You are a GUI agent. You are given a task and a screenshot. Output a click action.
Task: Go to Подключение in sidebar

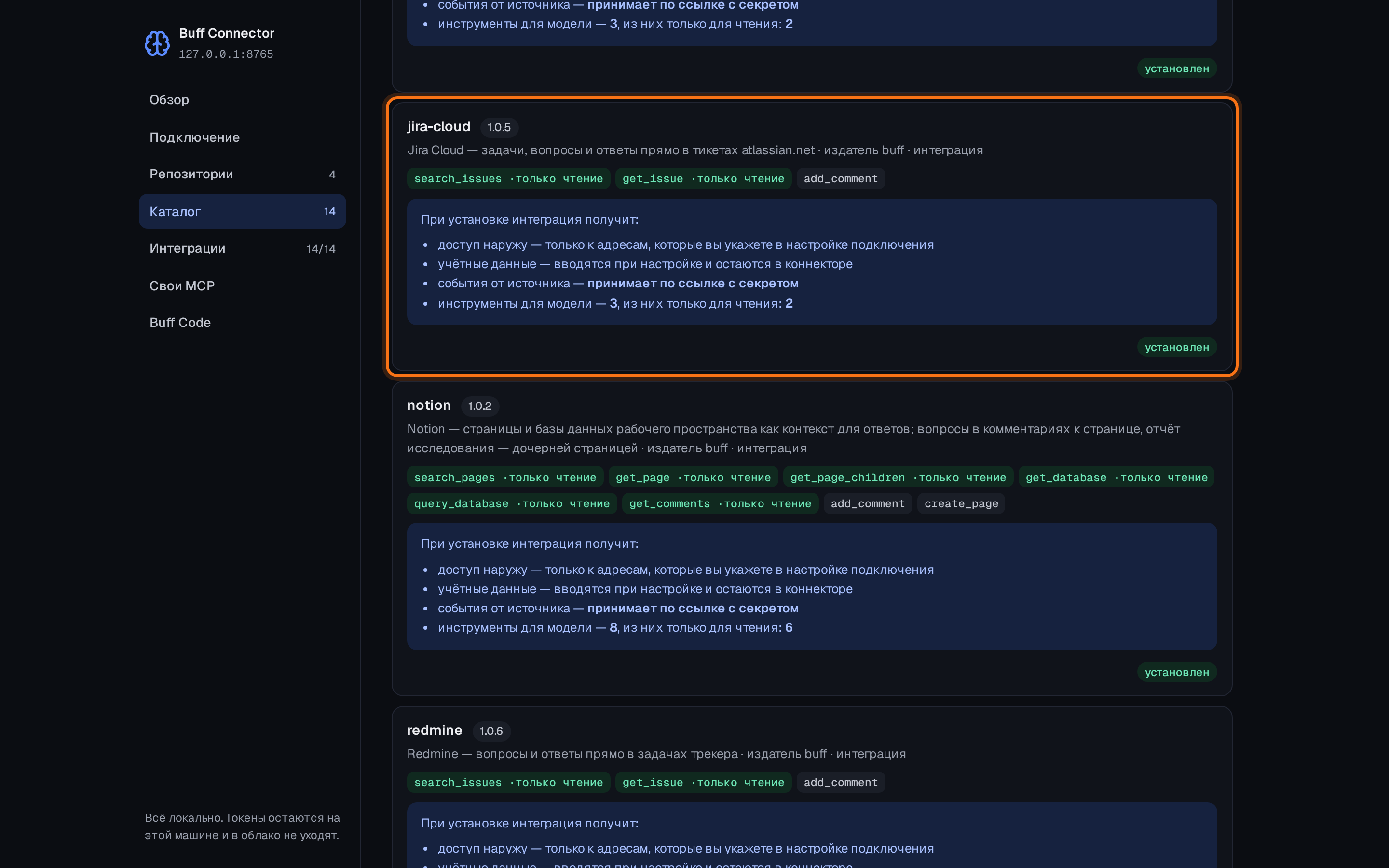point(242,137)
